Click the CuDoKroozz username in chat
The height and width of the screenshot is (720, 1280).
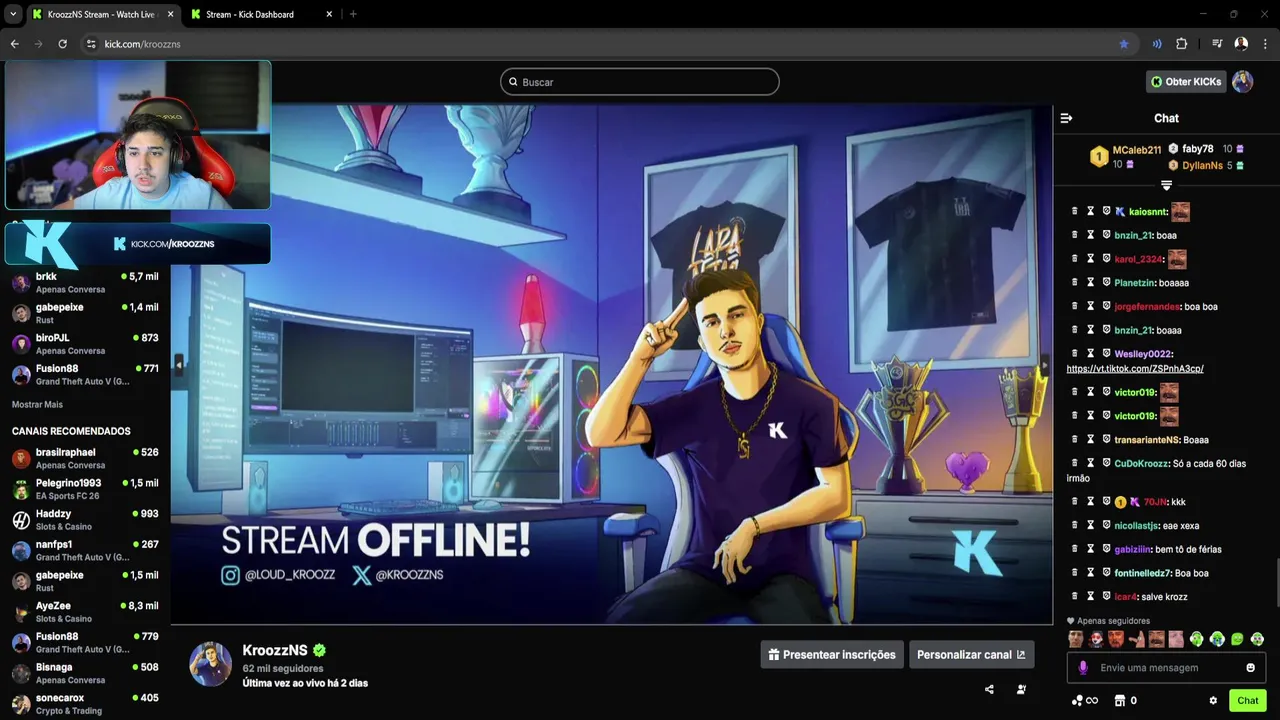(1141, 464)
